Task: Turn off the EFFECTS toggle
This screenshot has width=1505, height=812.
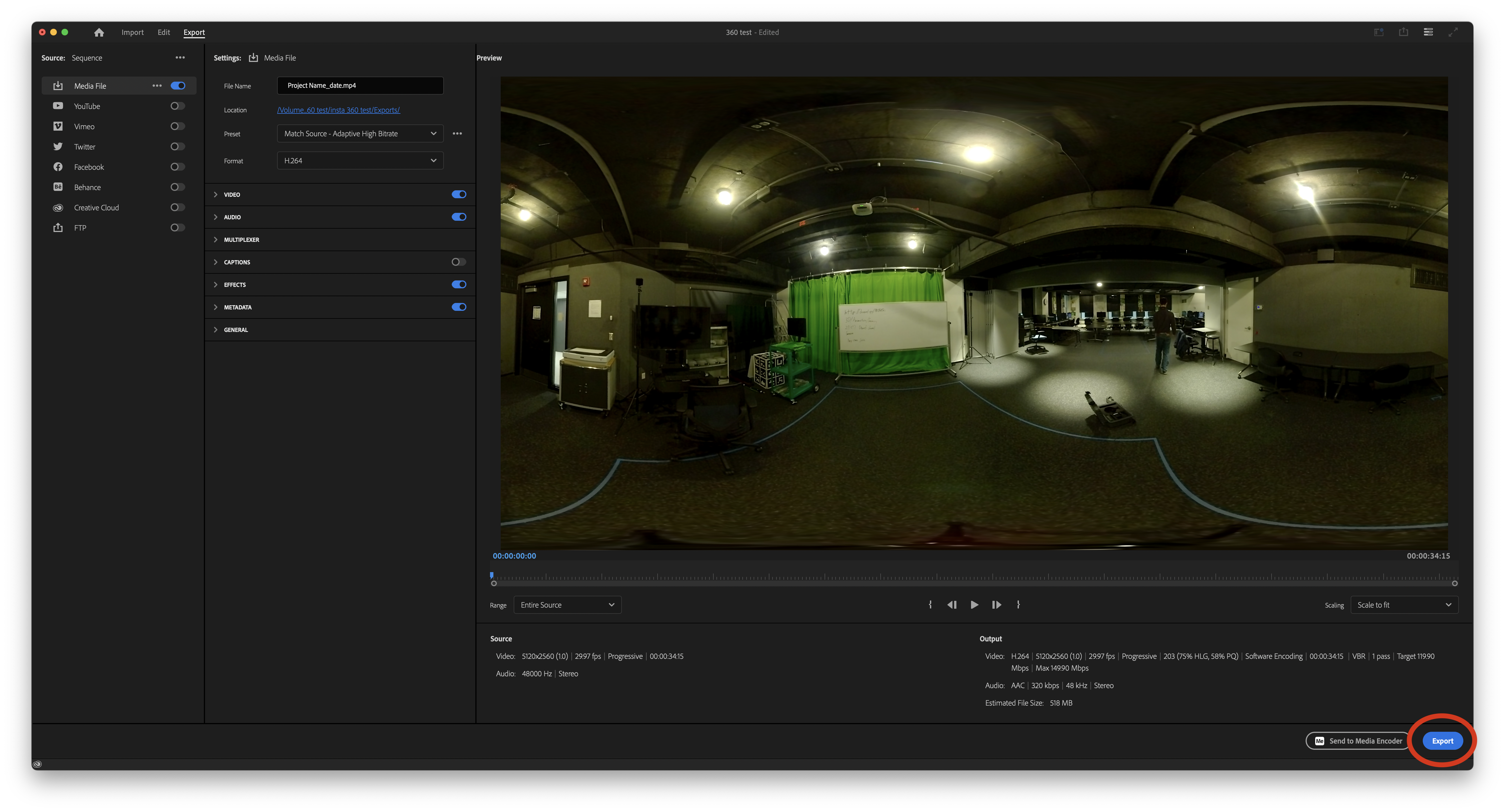Action: 459,284
